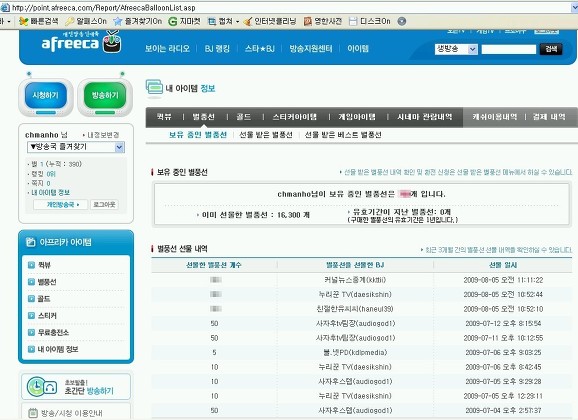Expand the 캡처 dropdown arrow
This screenshot has width=578, height=420.
click(x=237, y=22)
